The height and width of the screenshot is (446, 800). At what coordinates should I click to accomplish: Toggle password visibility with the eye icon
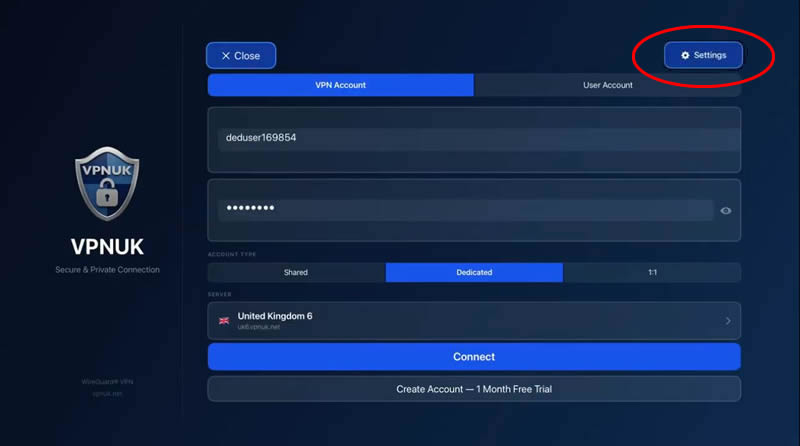click(x=726, y=211)
